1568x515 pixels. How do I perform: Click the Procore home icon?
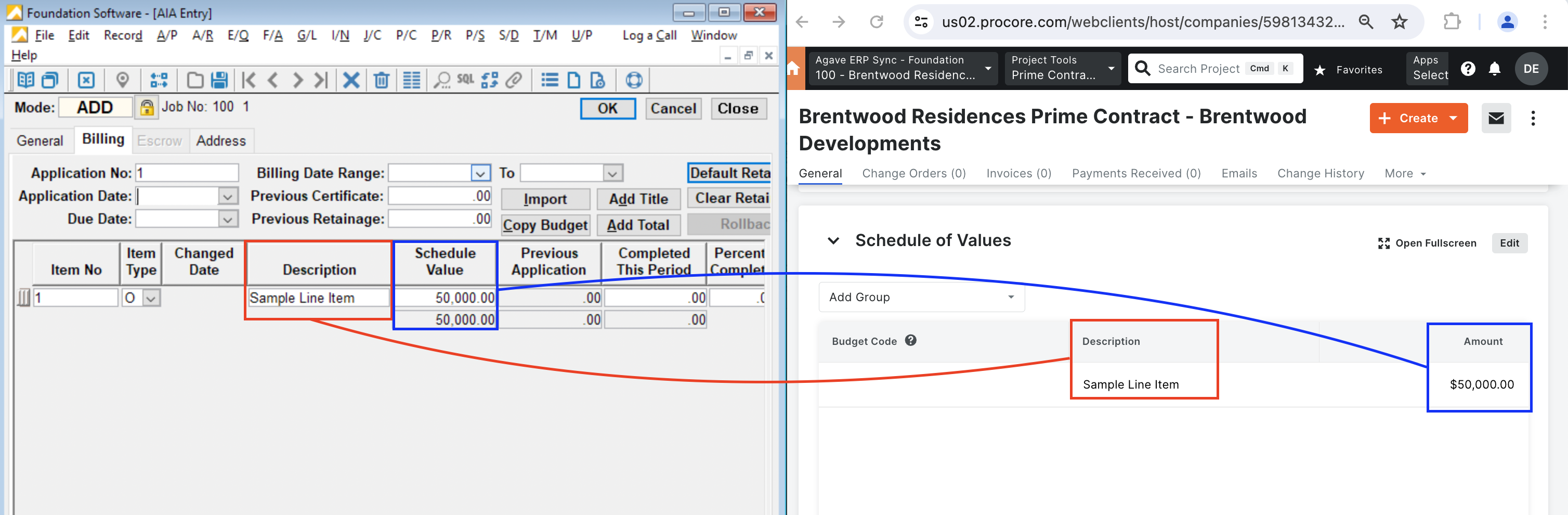point(793,68)
